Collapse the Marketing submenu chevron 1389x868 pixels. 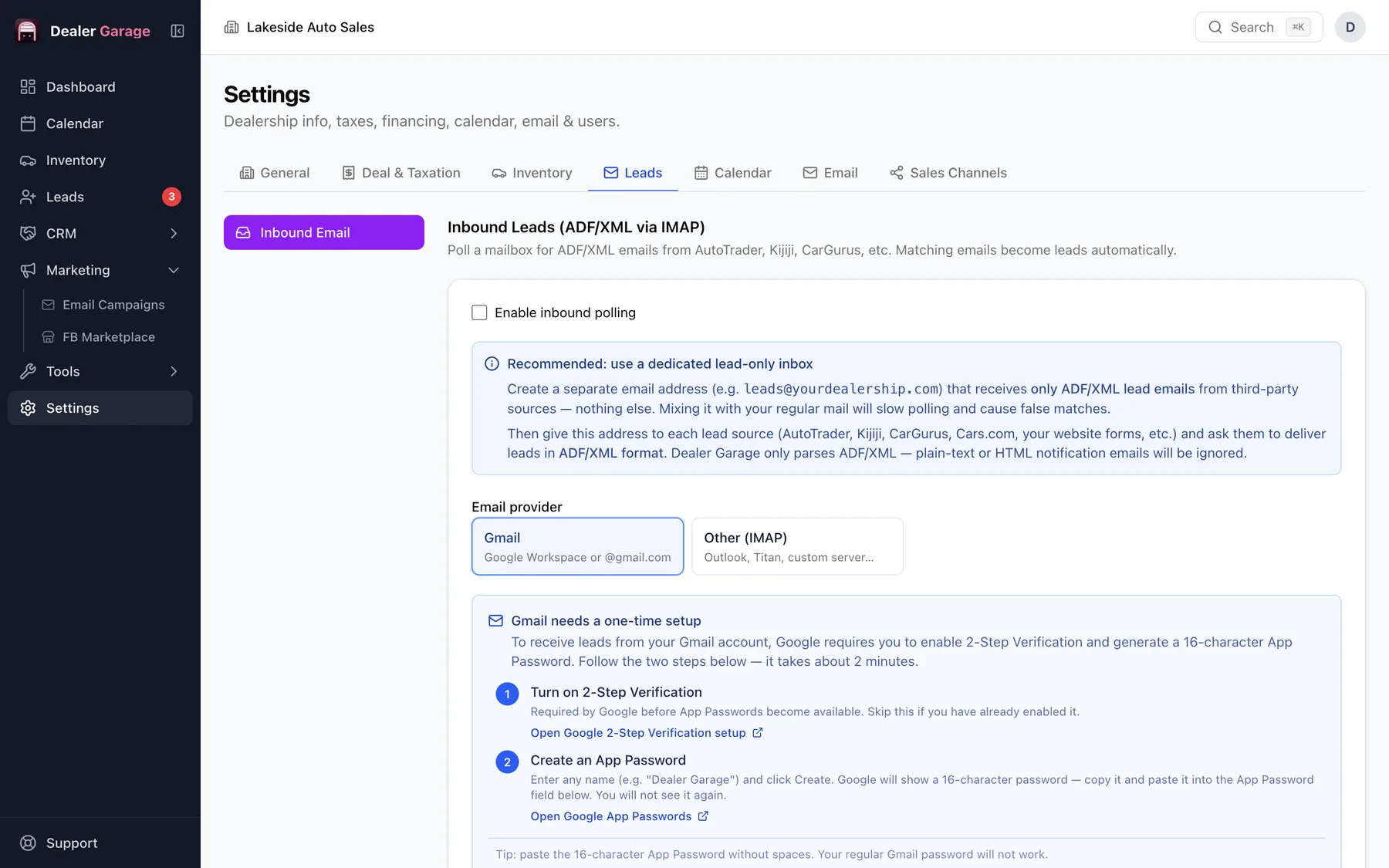[174, 270]
